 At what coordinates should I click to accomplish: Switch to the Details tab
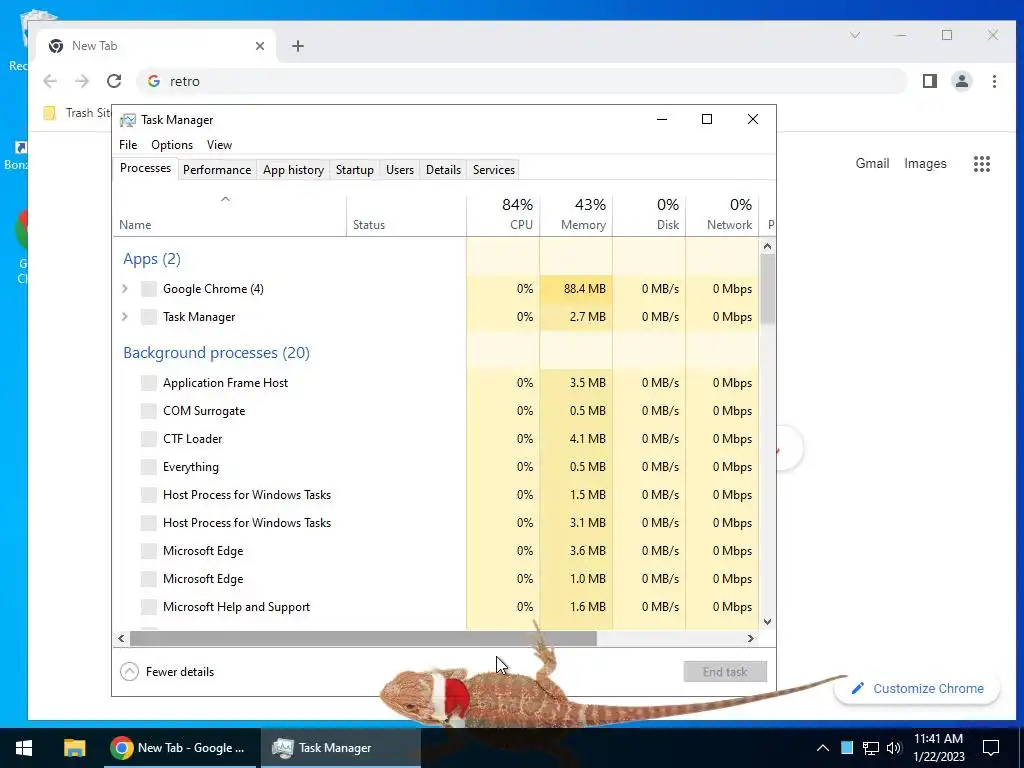point(443,170)
